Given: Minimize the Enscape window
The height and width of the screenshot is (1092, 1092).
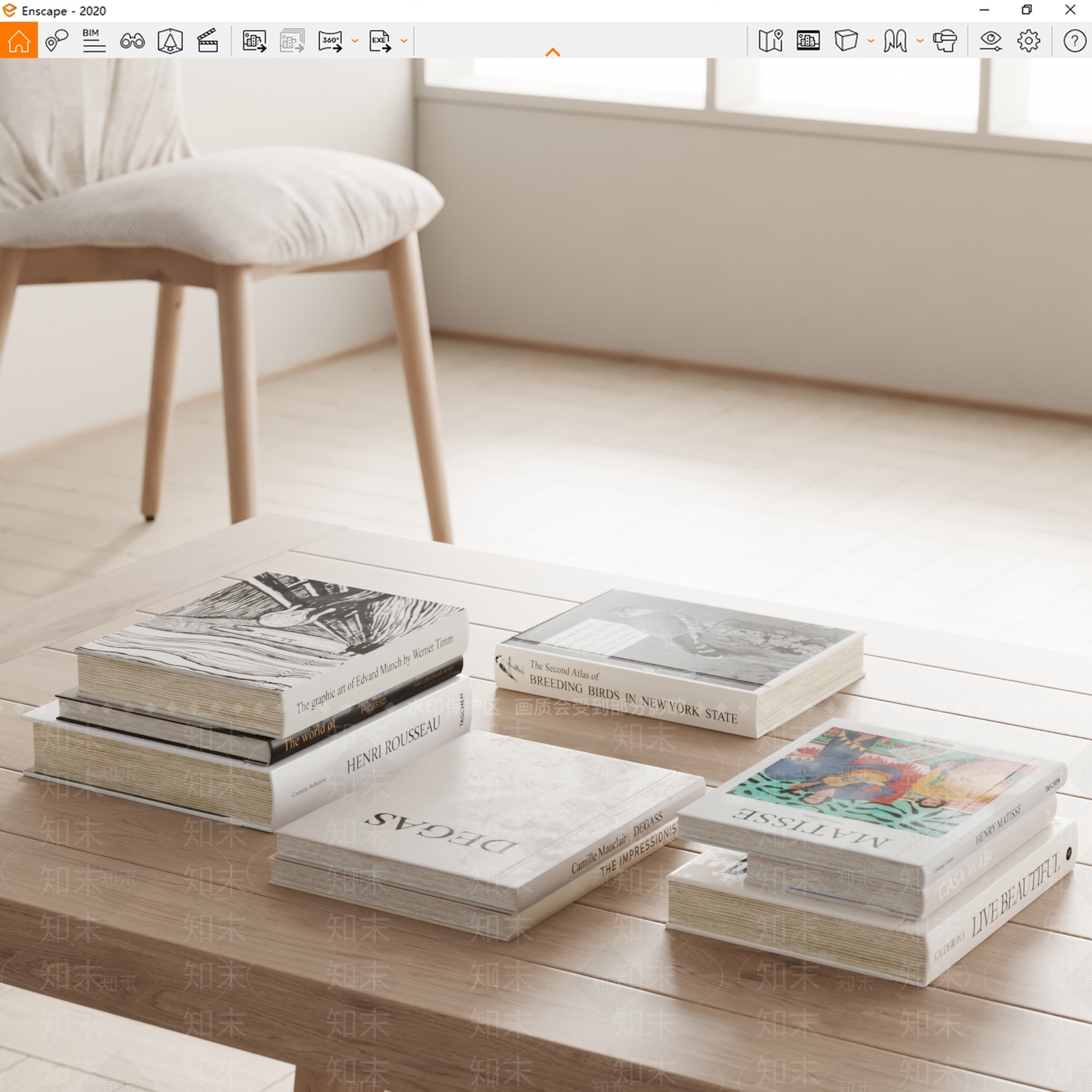Looking at the screenshot, I should pyautogui.click(x=984, y=10).
